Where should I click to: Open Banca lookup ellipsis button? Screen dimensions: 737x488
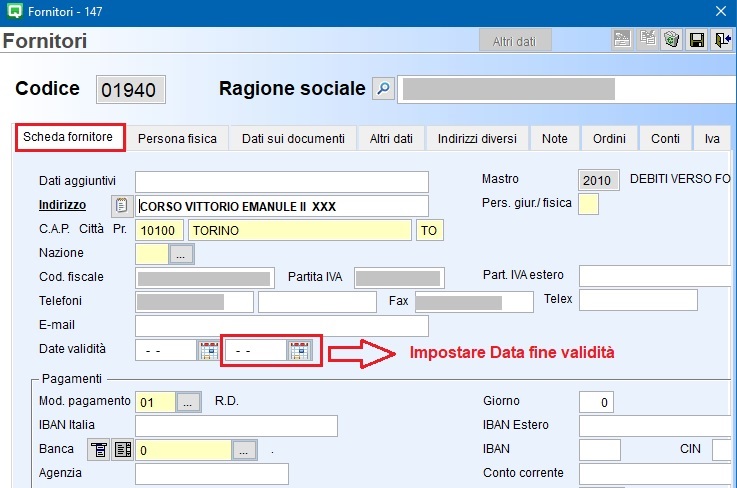(x=245, y=451)
